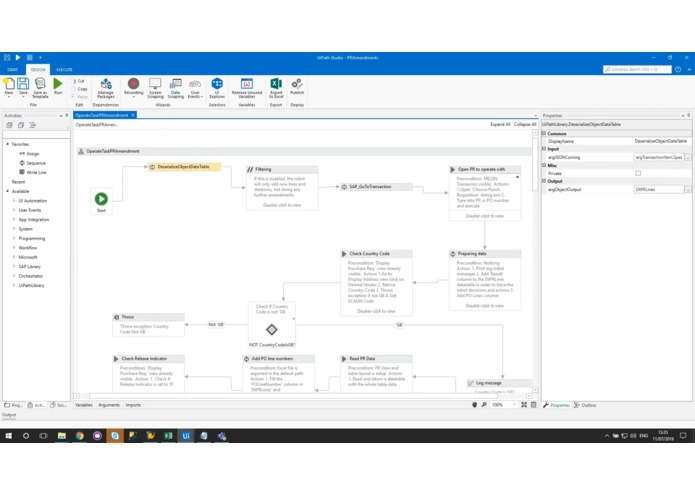The image size is (695, 494).
Task: Click ellipsis button for argJSONComing
Action: 687,157
